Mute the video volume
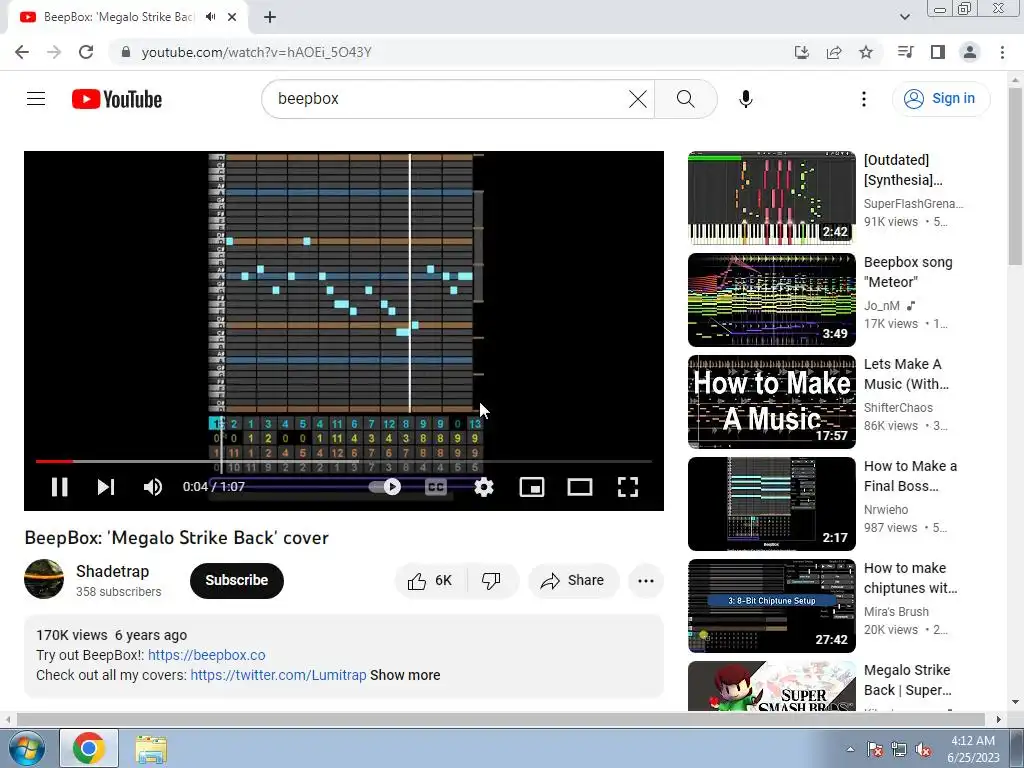The image size is (1024, 768). 153,487
